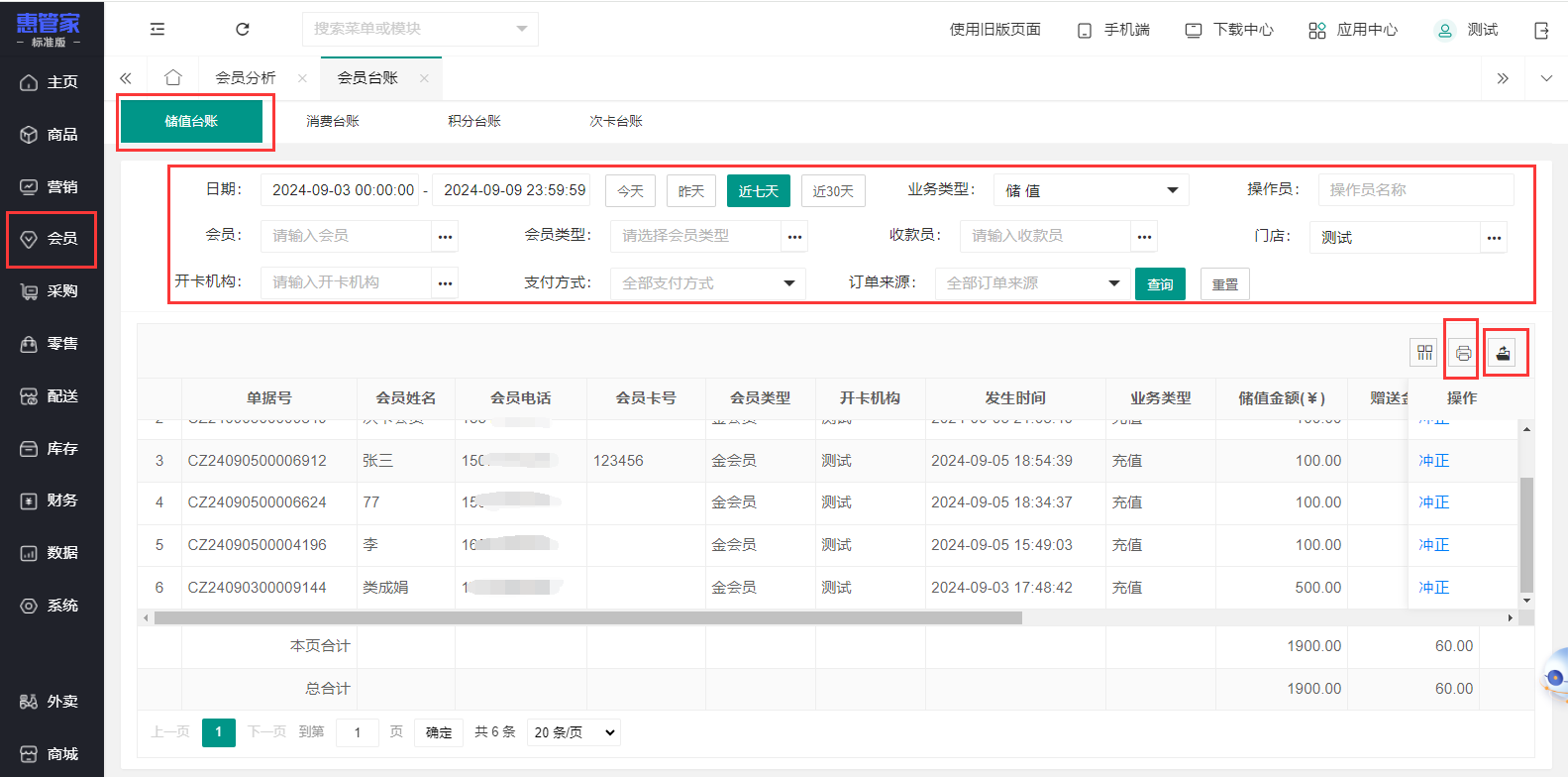
Task: Click the 确定 page jump button
Action: point(439,732)
